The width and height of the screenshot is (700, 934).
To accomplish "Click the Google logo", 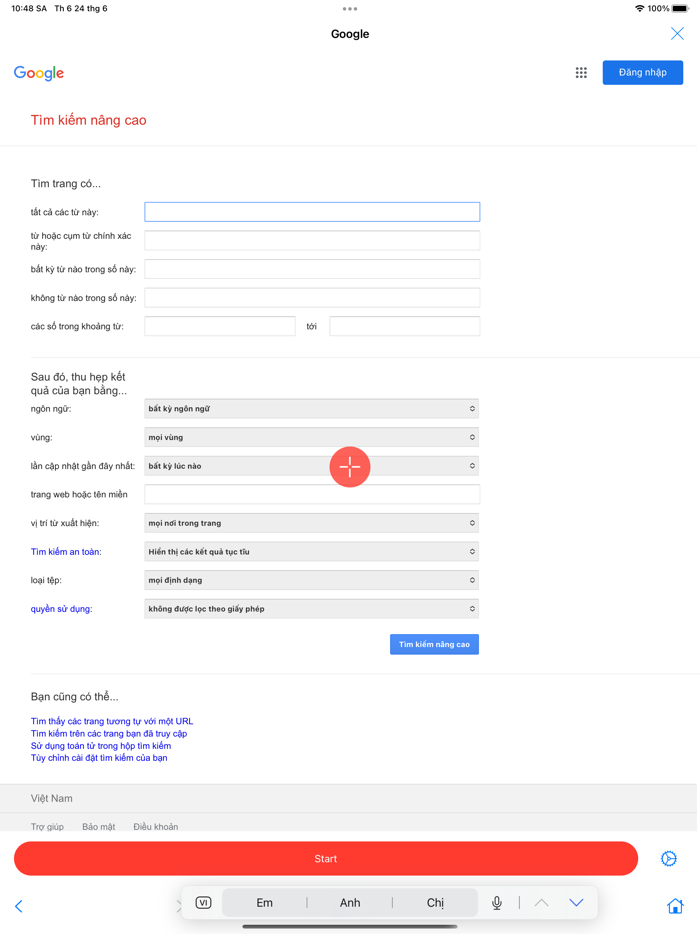I will tap(39, 73).
